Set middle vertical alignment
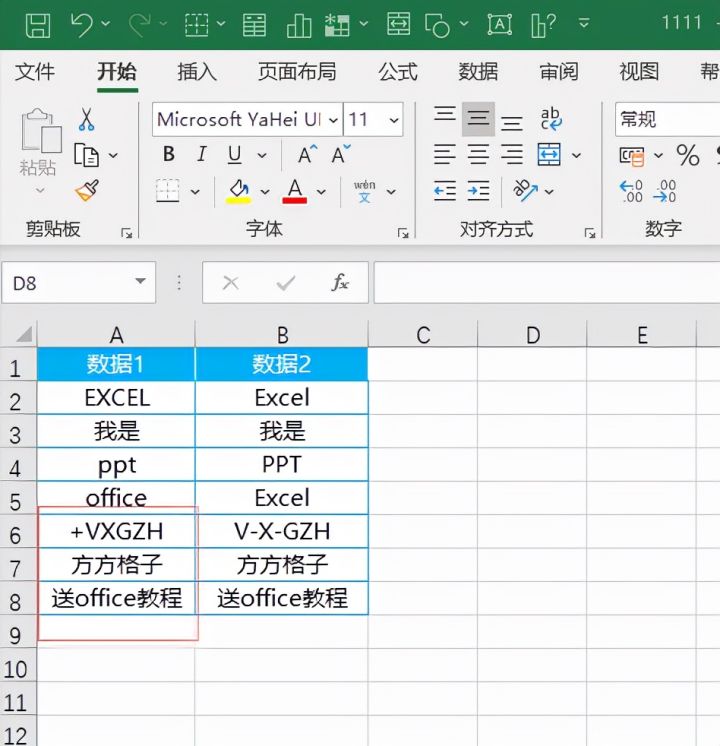The image size is (720, 746). click(x=478, y=118)
